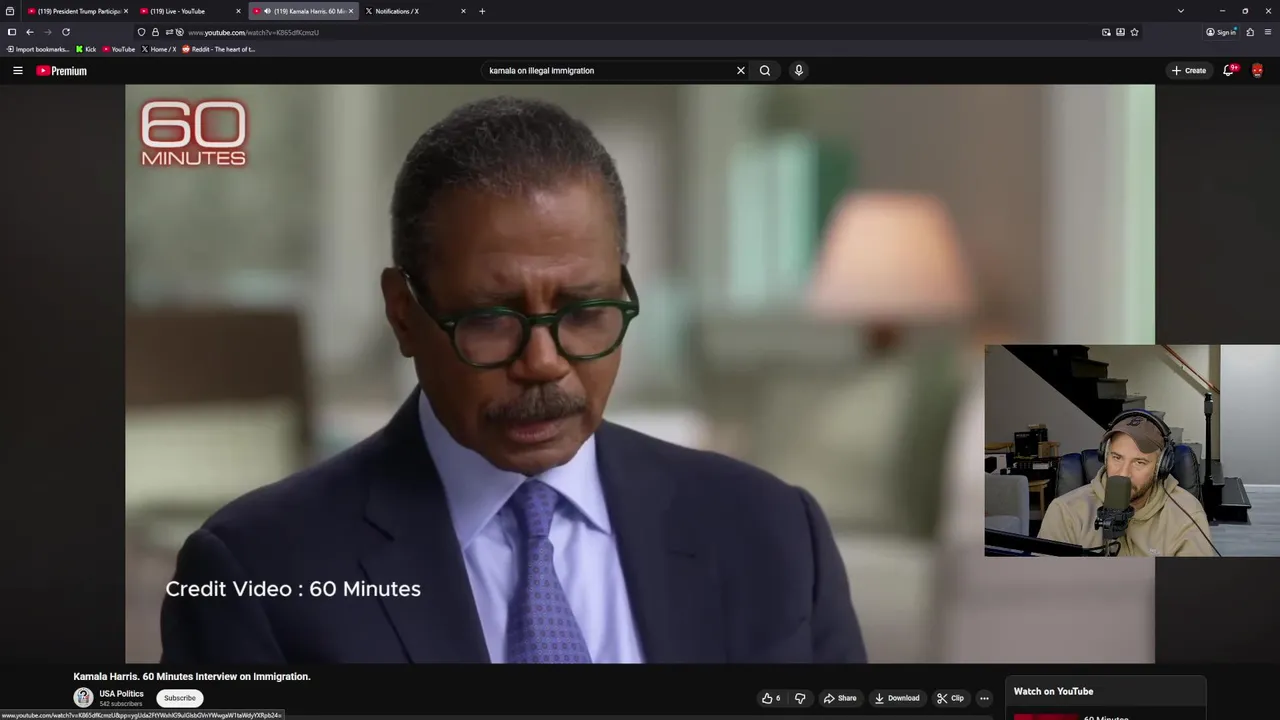Run search with the magnifier button

765,71
